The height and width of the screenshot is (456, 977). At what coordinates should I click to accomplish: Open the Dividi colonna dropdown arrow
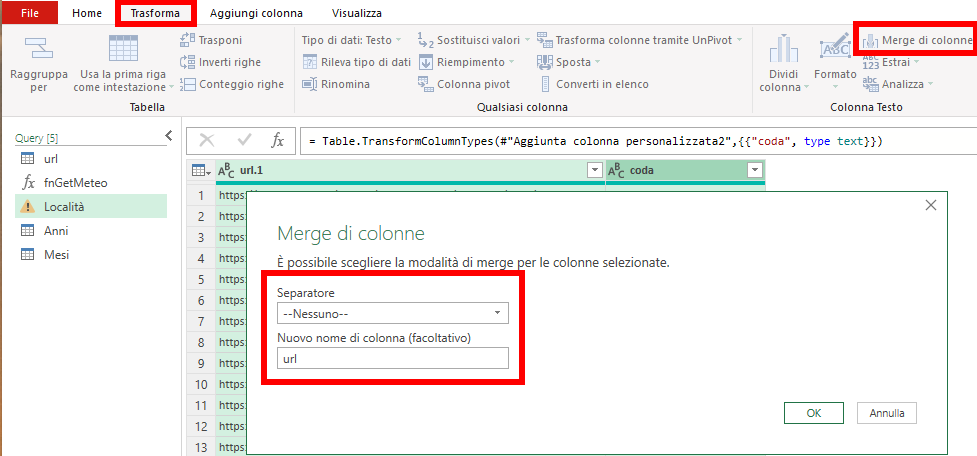[x=806, y=87]
